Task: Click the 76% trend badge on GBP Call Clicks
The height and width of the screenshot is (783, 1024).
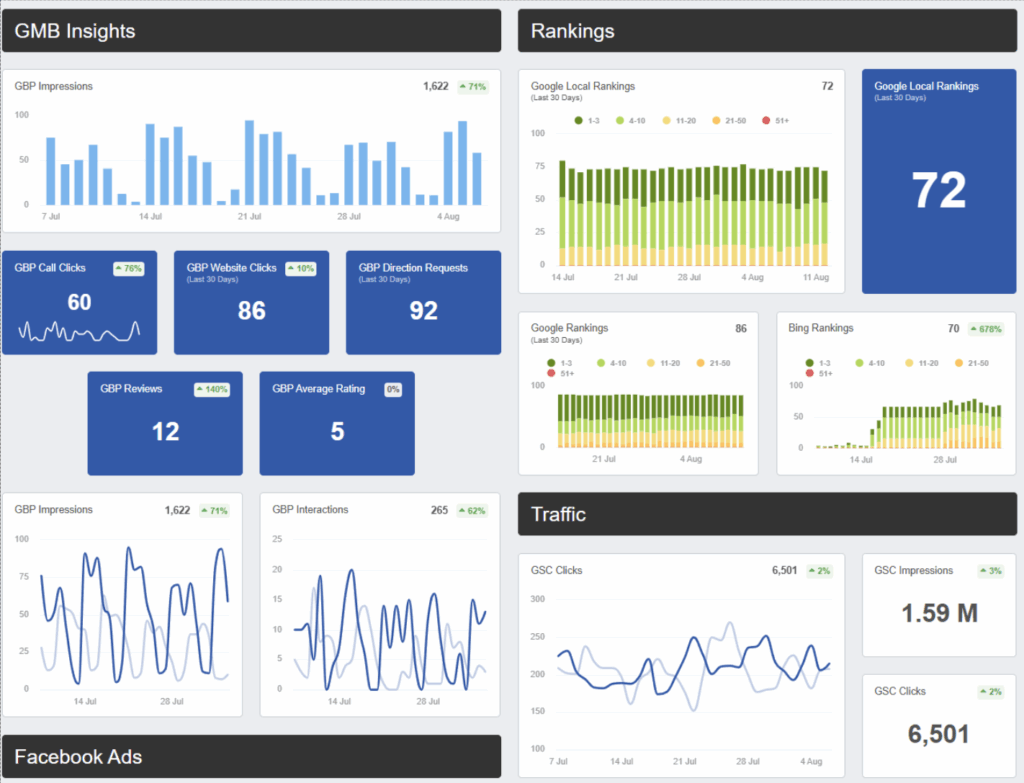Action: (x=128, y=268)
